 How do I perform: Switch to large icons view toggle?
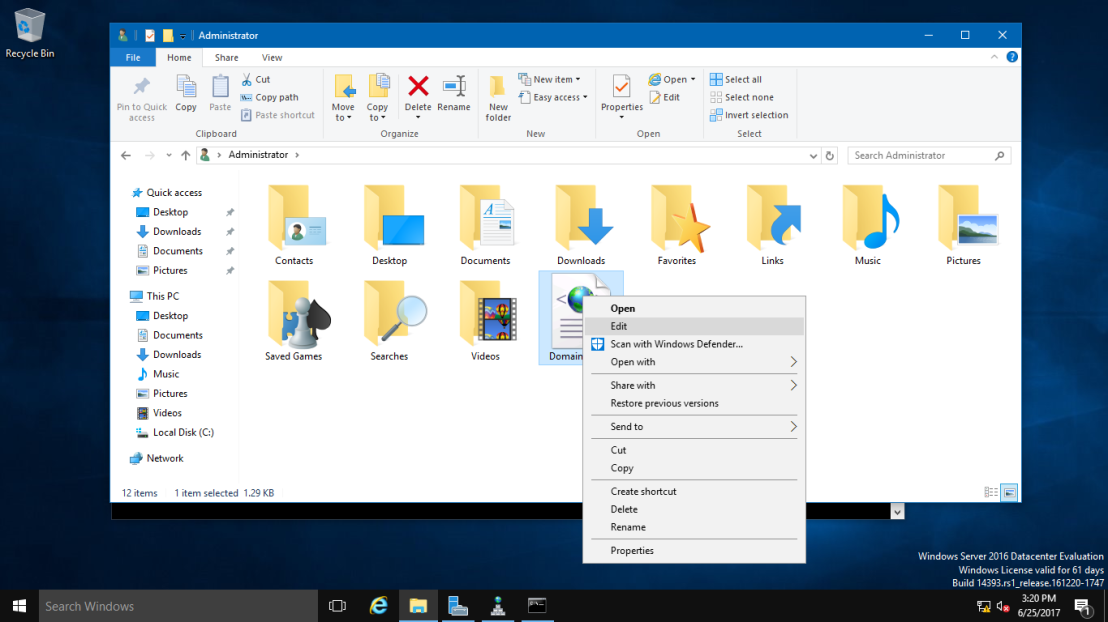1010,493
